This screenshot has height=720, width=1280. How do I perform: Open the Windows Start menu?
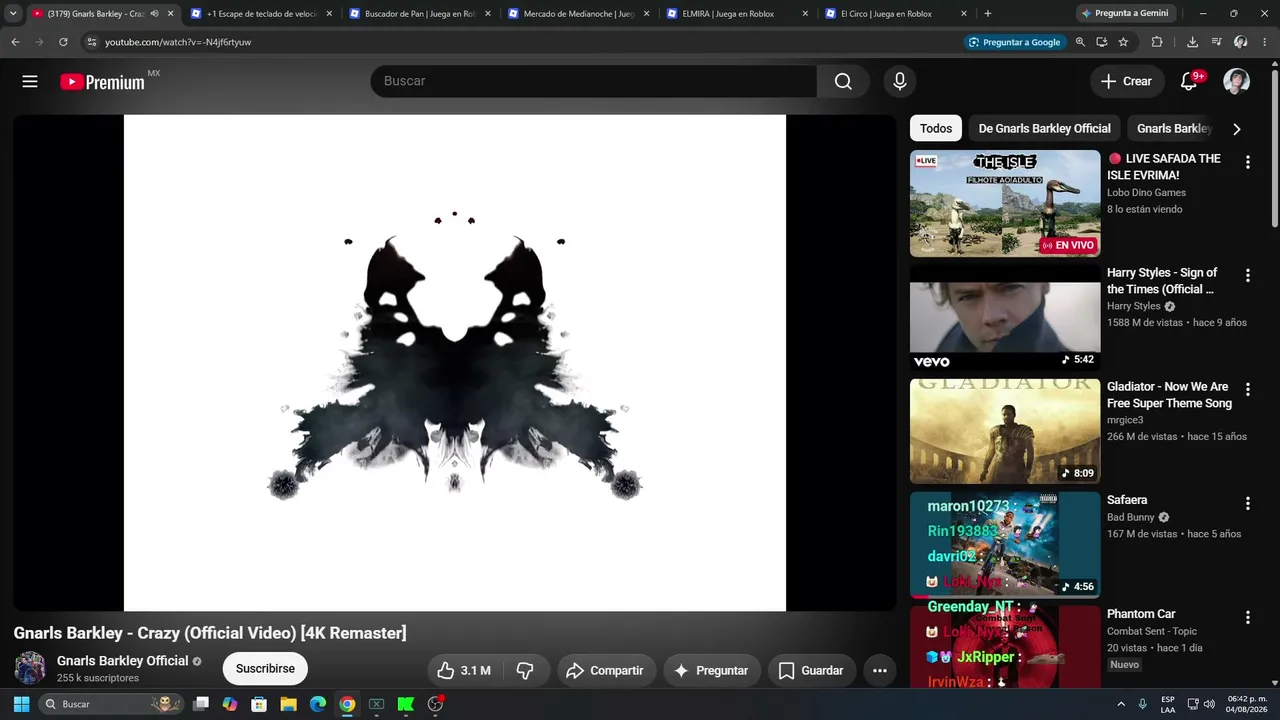[21, 704]
